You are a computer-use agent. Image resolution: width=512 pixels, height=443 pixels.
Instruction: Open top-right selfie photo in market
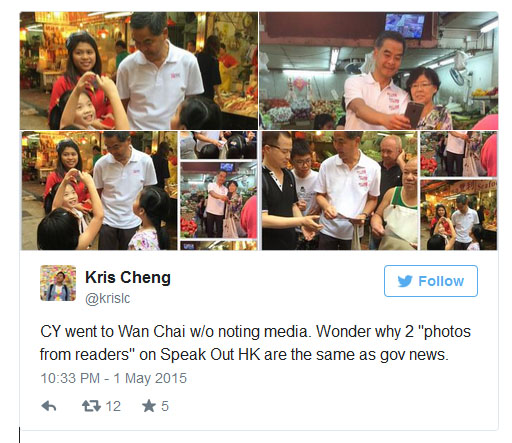(379, 71)
